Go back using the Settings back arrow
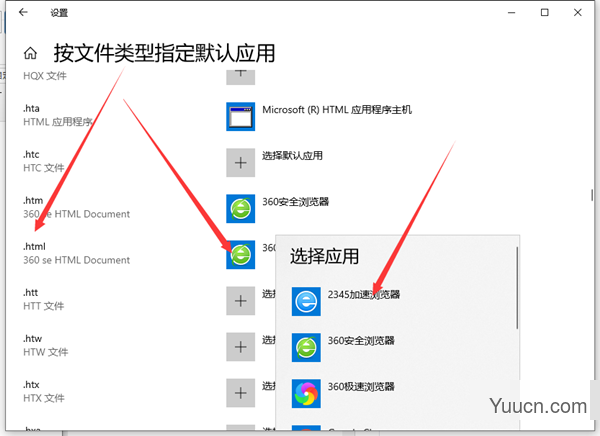Image resolution: width=600 pixels, height=436 pixels. (23, 12)
